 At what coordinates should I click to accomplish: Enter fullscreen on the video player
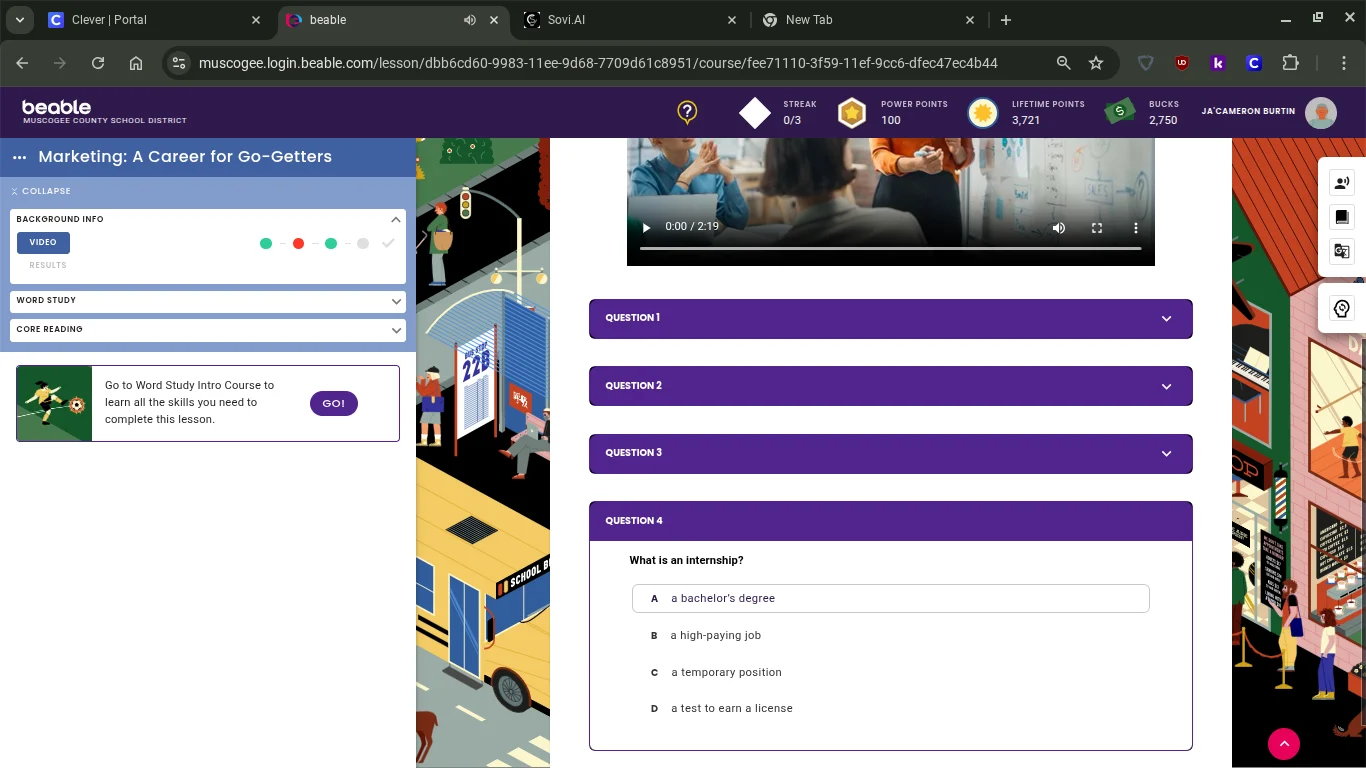pos(1097,228)
